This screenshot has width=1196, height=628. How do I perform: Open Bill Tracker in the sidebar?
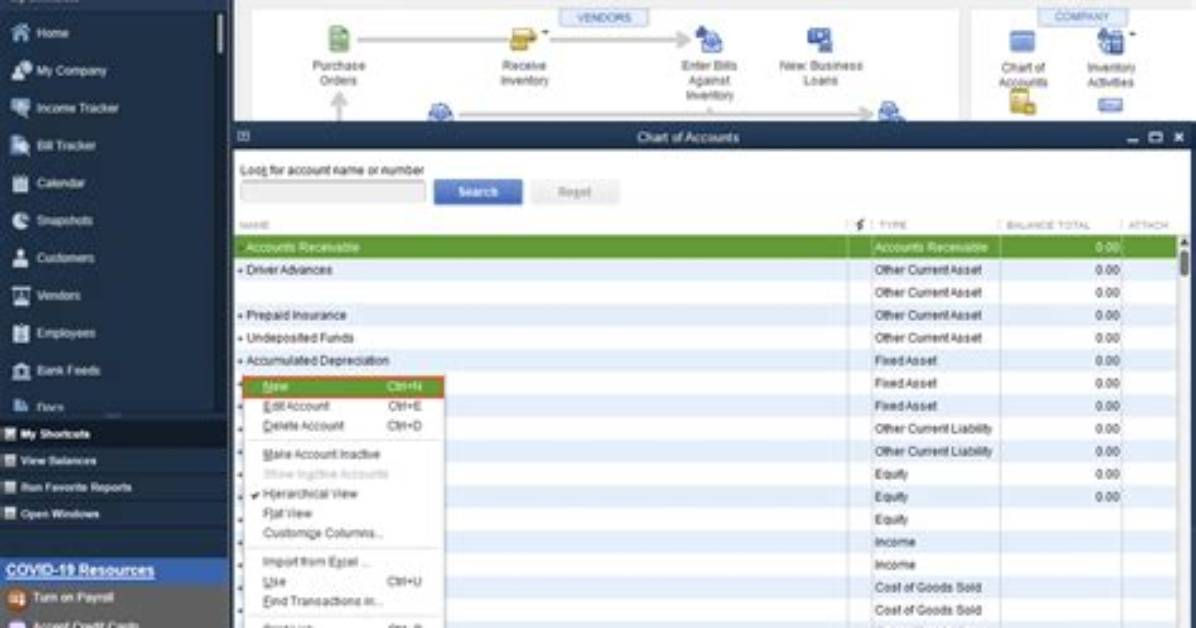(x=53, y=145)
